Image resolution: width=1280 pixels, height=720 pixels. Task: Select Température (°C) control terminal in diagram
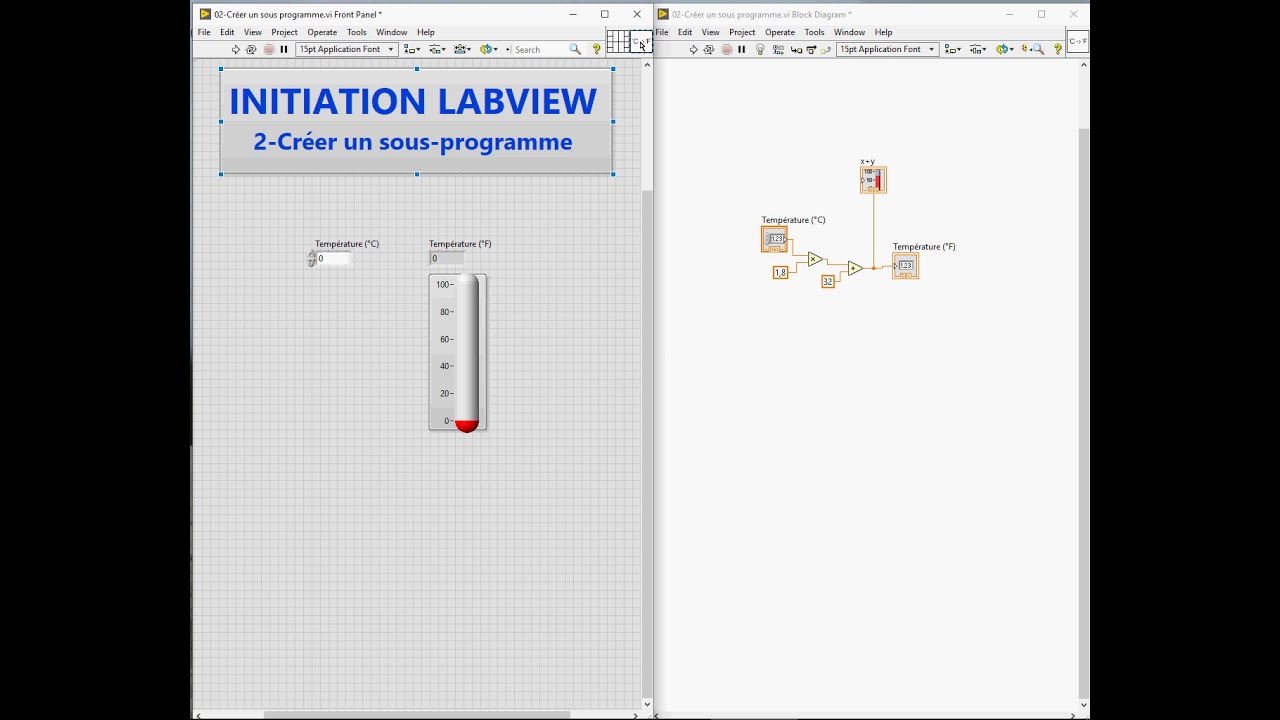[x=774, y=239]
